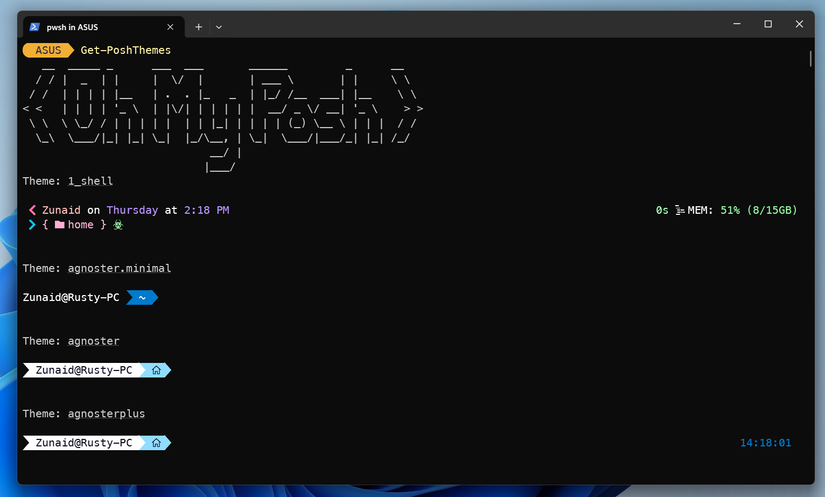Click the OhMyPosh ASCII art banner

(x=223, y=118)
